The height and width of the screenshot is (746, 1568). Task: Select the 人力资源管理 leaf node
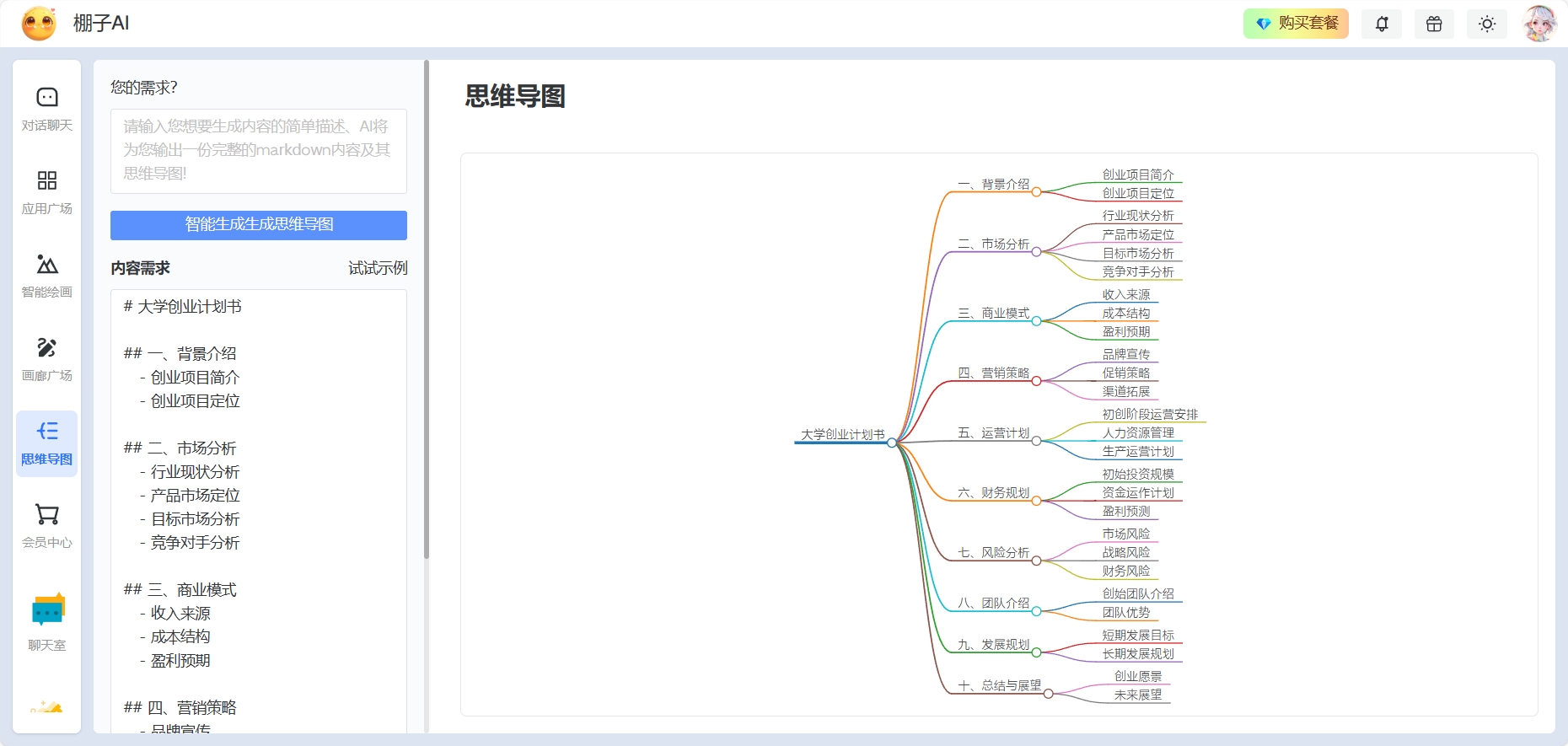[x=1138, y=432]
